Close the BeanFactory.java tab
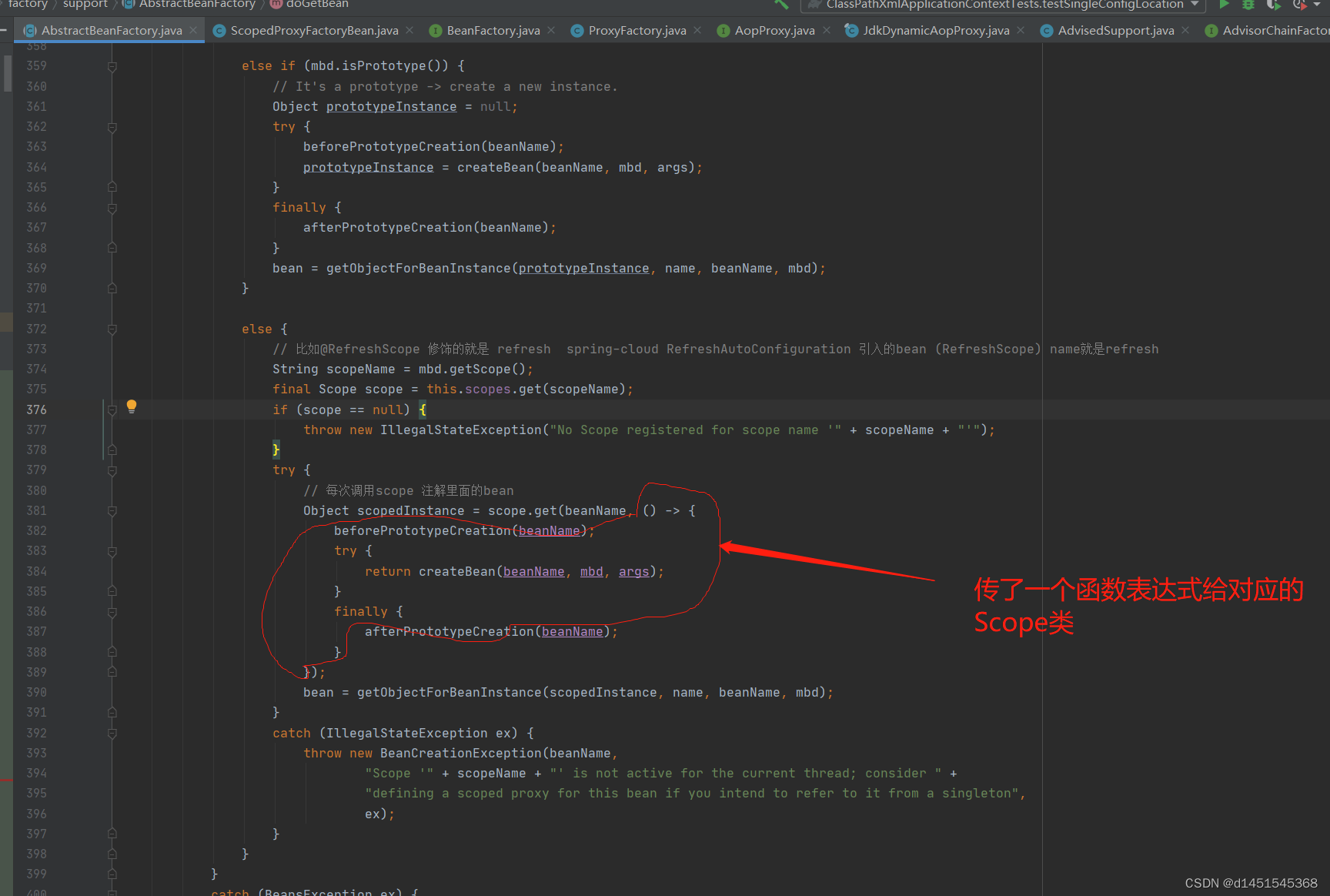 [x=551, y=31]
